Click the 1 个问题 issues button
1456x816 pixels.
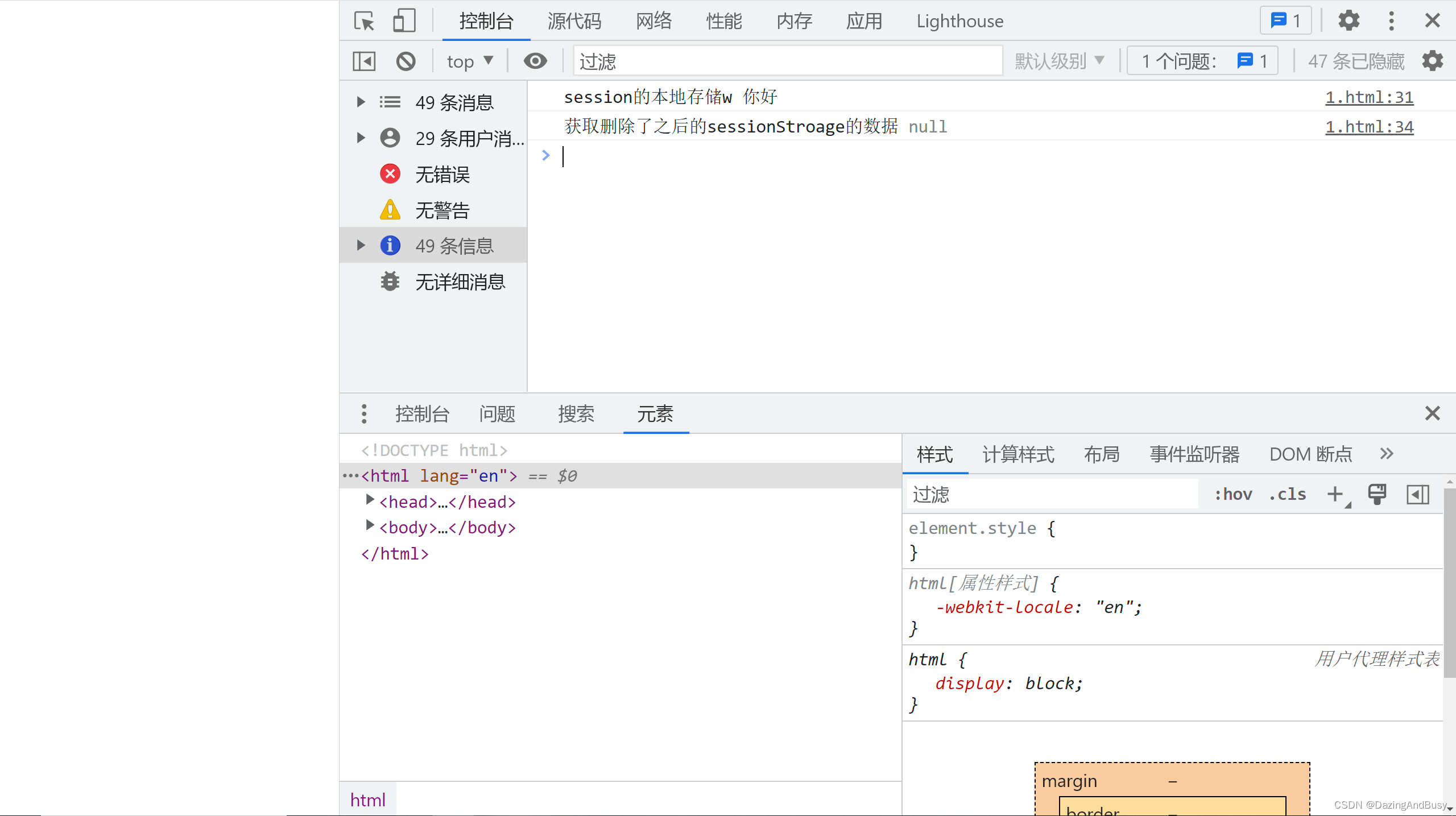tap(1202, 61)
